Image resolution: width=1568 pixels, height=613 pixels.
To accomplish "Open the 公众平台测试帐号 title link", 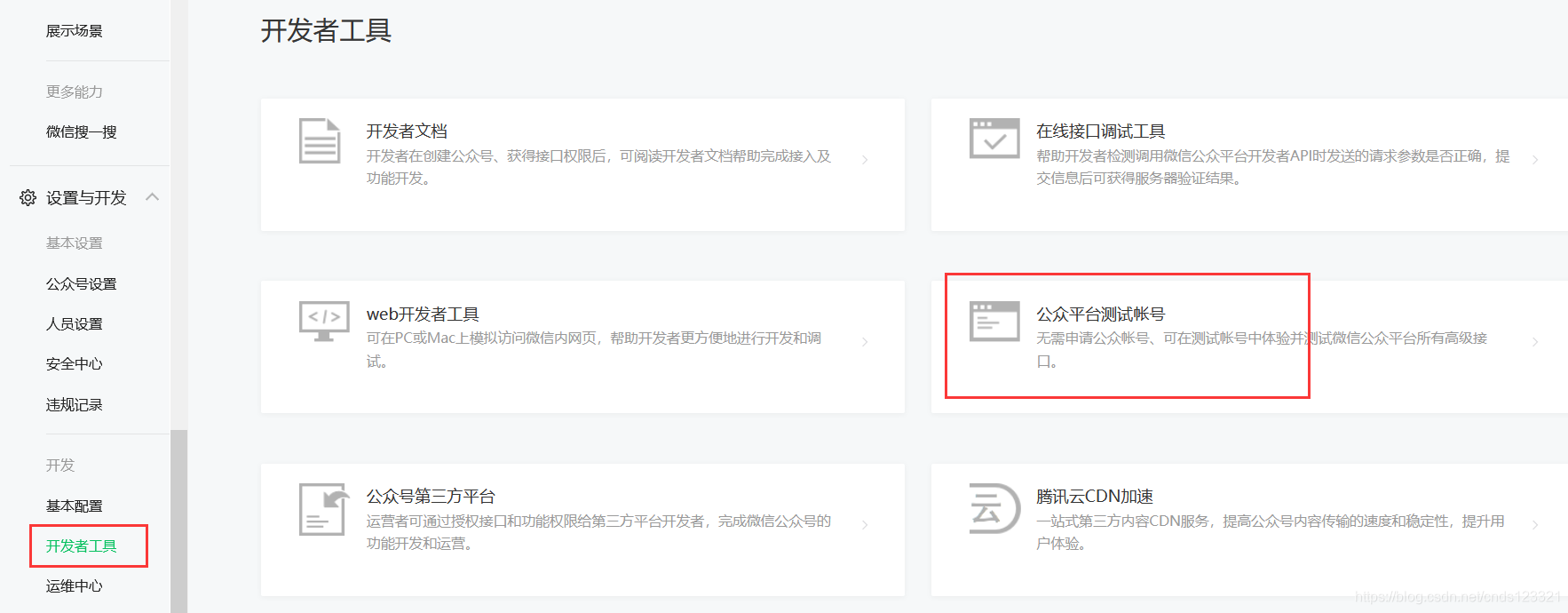I will click(1101, 314).
